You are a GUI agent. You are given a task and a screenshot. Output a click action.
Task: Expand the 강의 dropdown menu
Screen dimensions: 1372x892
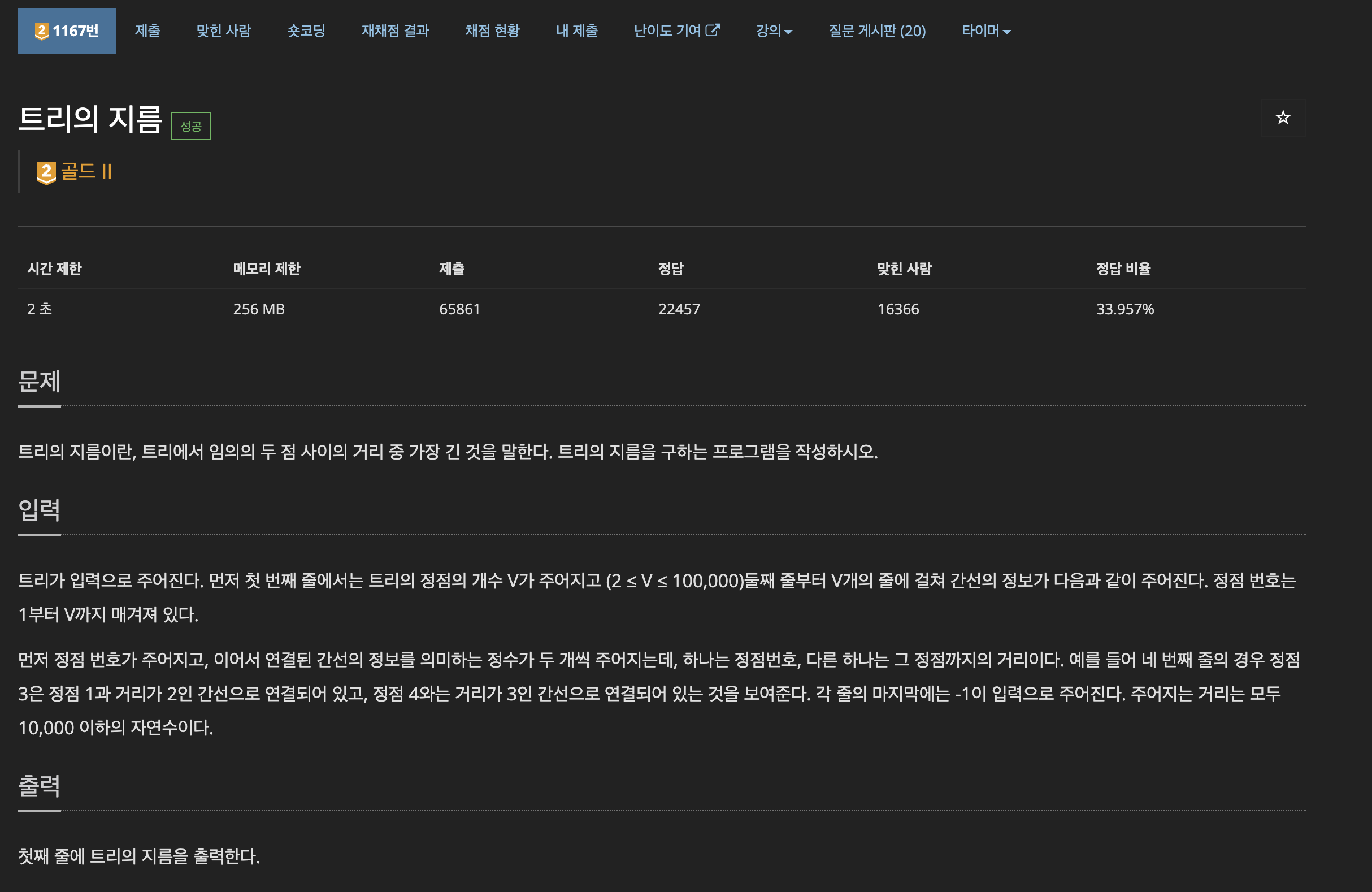(774, 31)
